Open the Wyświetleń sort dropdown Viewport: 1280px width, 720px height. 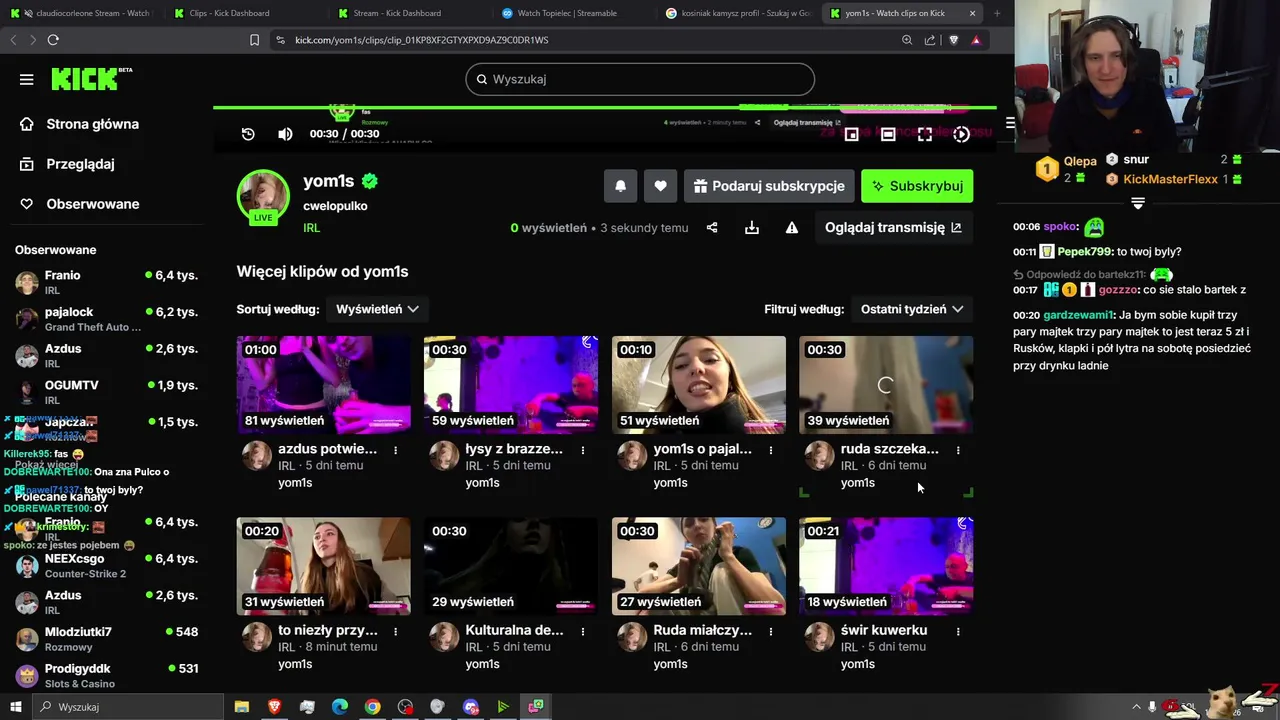(x=377, y=309)
